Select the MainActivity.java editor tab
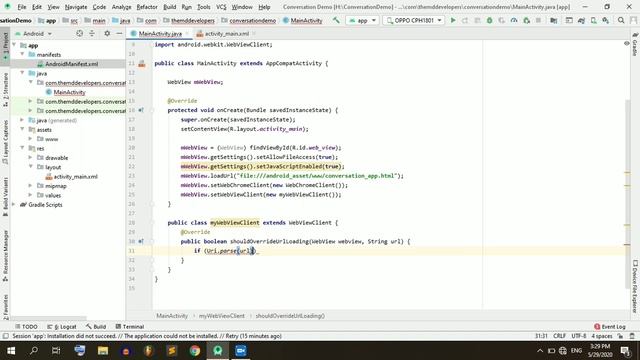Screen dimensions: 640x360 point(160,33)
